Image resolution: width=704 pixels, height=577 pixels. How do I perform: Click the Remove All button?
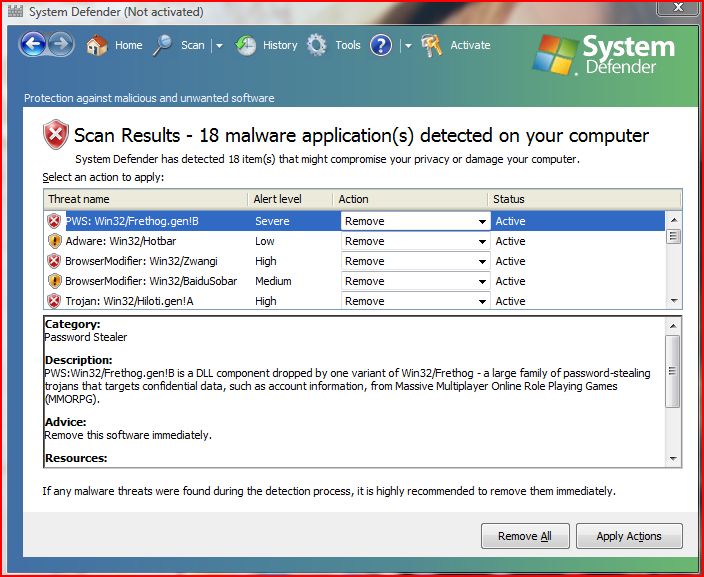click(x=525, y=536)
